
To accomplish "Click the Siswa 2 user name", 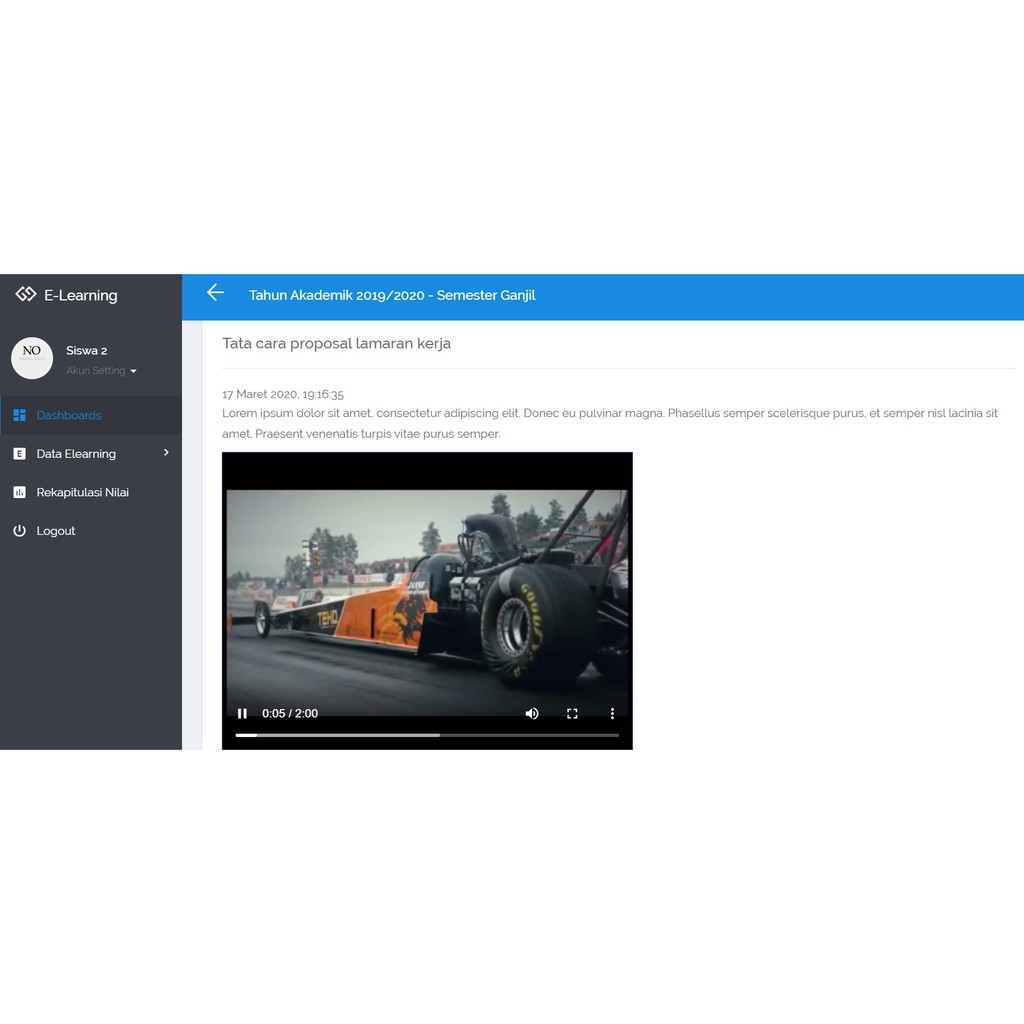I will (x=87, y=350).
